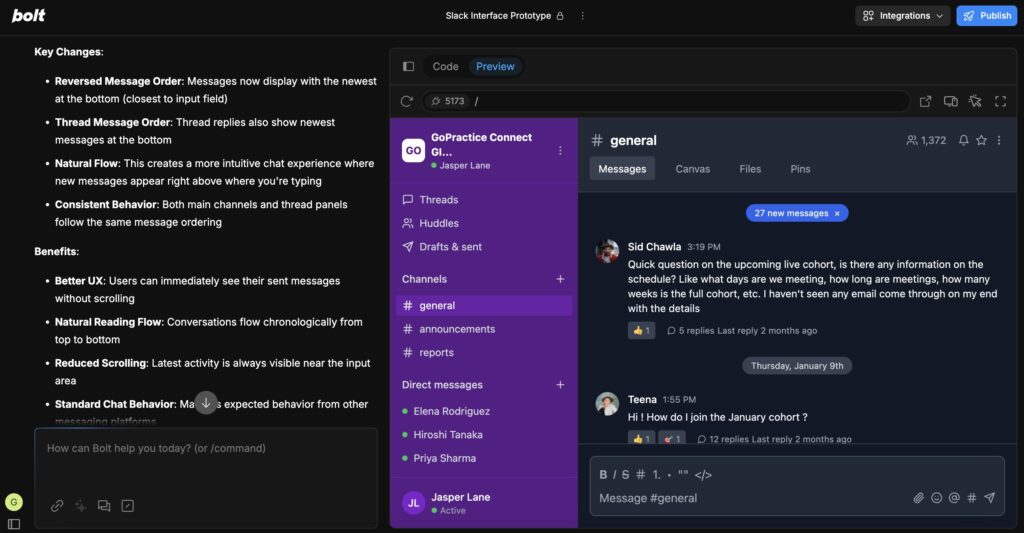Send the message
The width and height of the screenshot is (1024, 533).
990,498
